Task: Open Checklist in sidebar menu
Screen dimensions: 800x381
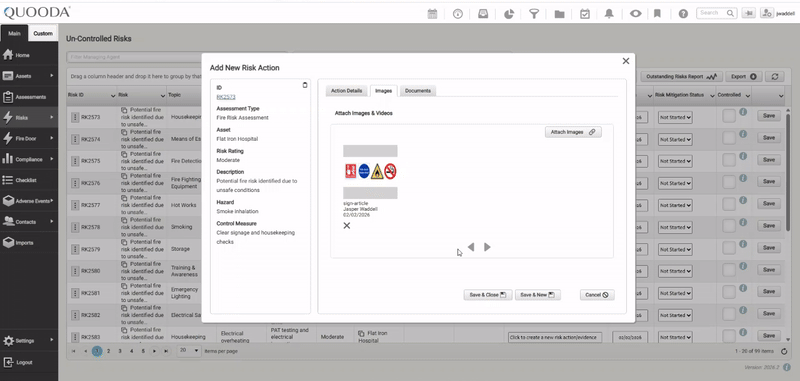Action: (29, 180)
